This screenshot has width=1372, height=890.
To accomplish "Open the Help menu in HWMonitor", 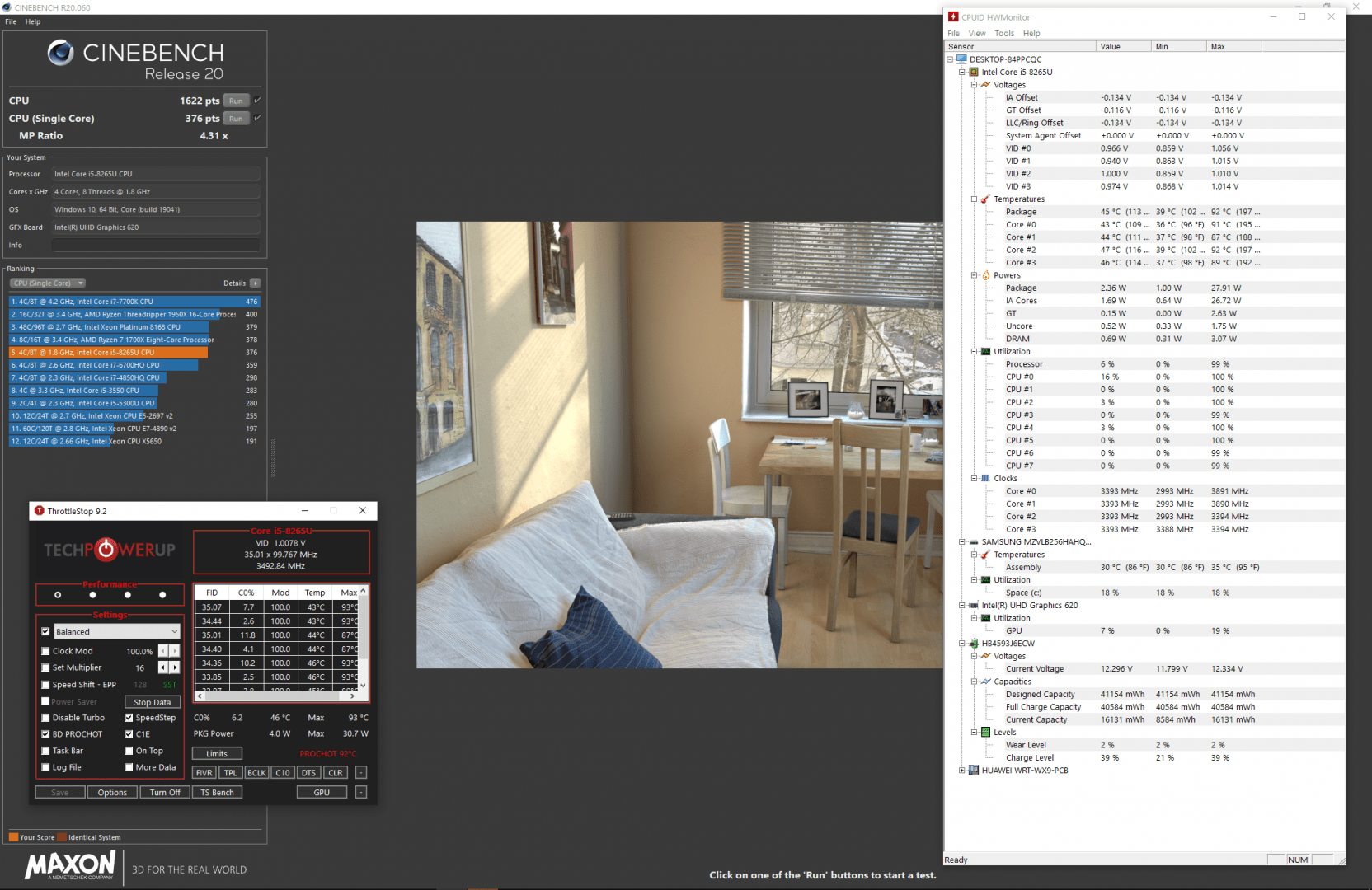I will pyautogui.click(x=1031, y=34).
